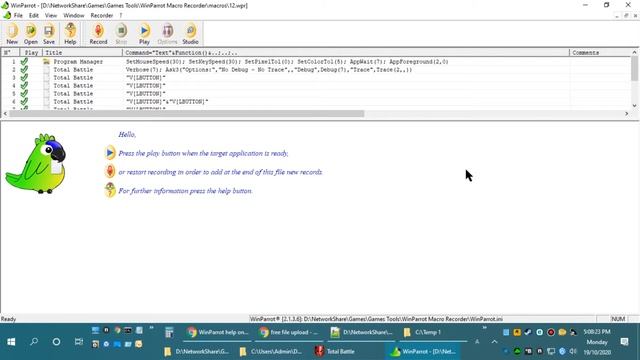Toggle play checkmark for row 3
Viewport: 640px width, 360px height.
point(24,78)
